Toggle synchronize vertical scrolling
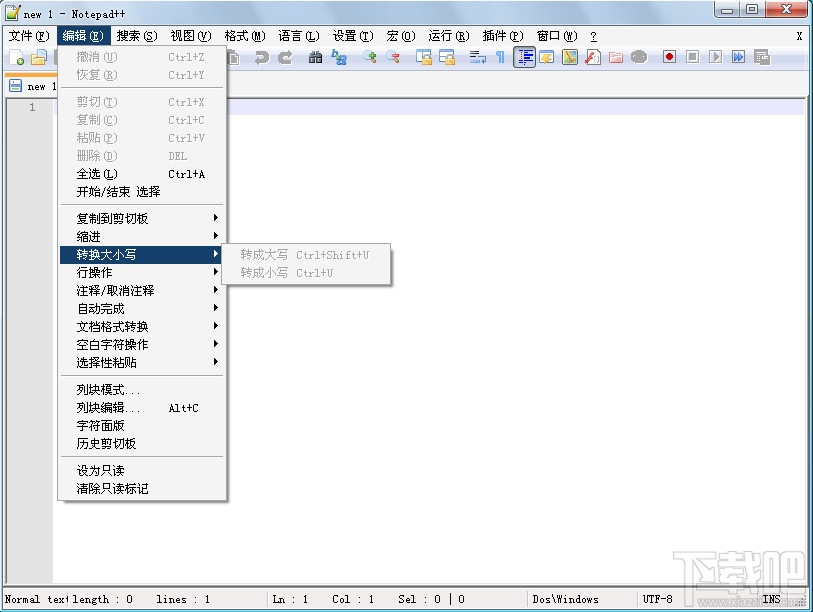This screenshot has width=813, height=612. [424, 58]
